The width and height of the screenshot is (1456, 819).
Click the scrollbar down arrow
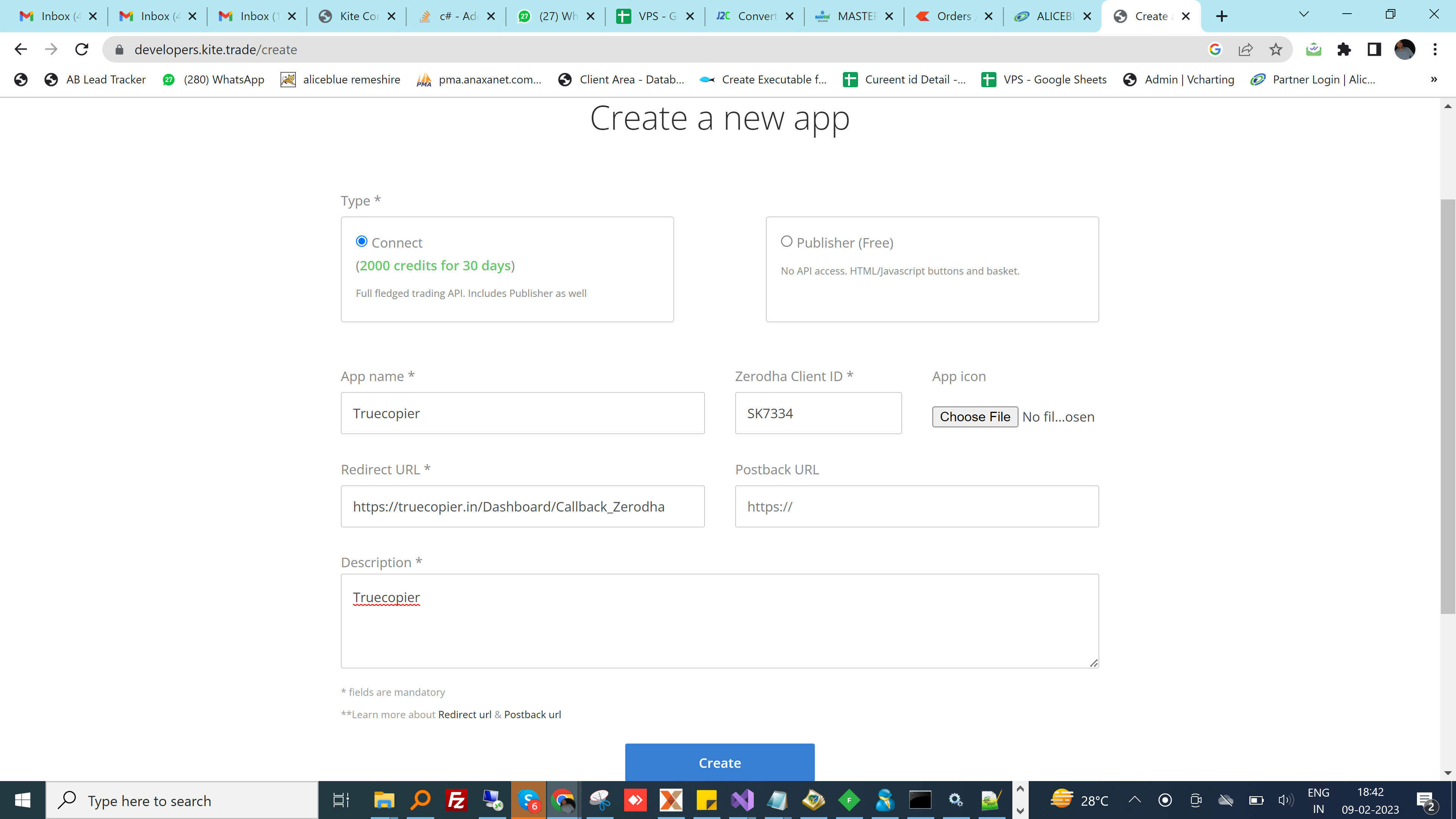[1448, 773]
